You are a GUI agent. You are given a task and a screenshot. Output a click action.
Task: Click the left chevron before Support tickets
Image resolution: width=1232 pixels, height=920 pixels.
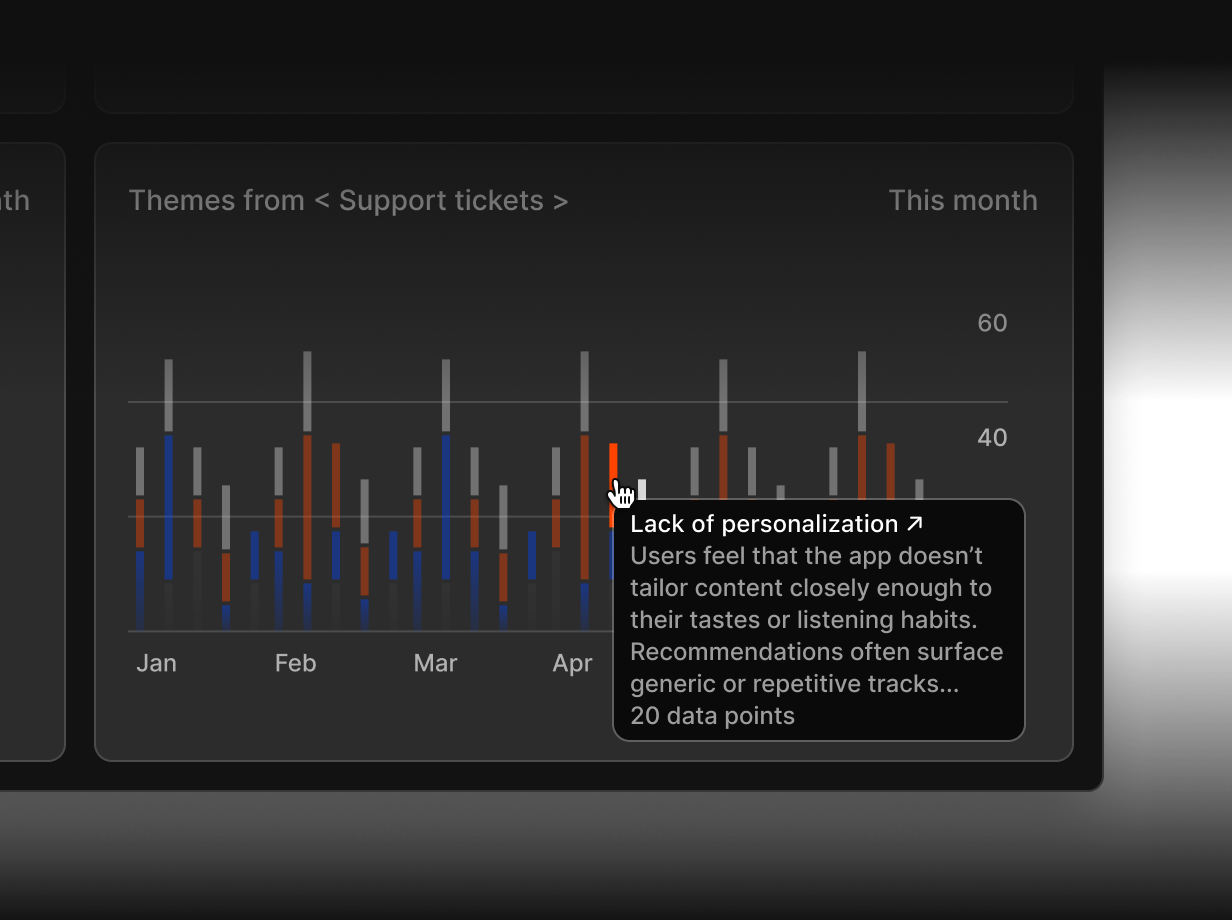pyautogui.click(x=322, y=201)
